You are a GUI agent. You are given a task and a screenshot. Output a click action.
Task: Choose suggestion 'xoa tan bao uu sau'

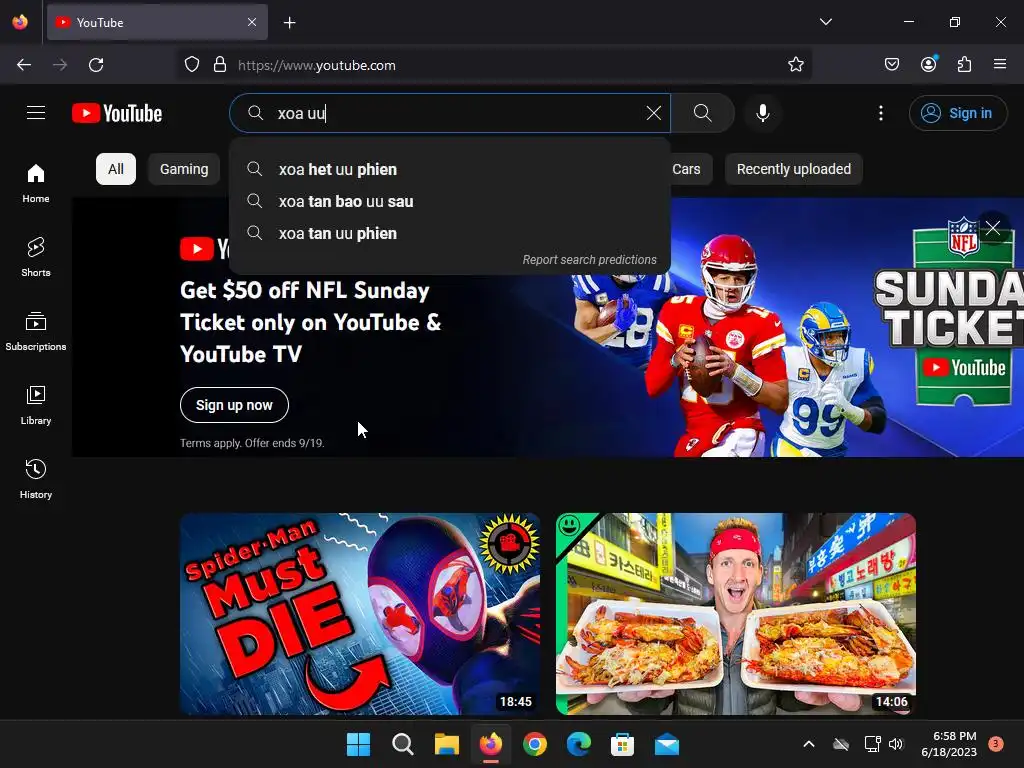pos(450,201)
